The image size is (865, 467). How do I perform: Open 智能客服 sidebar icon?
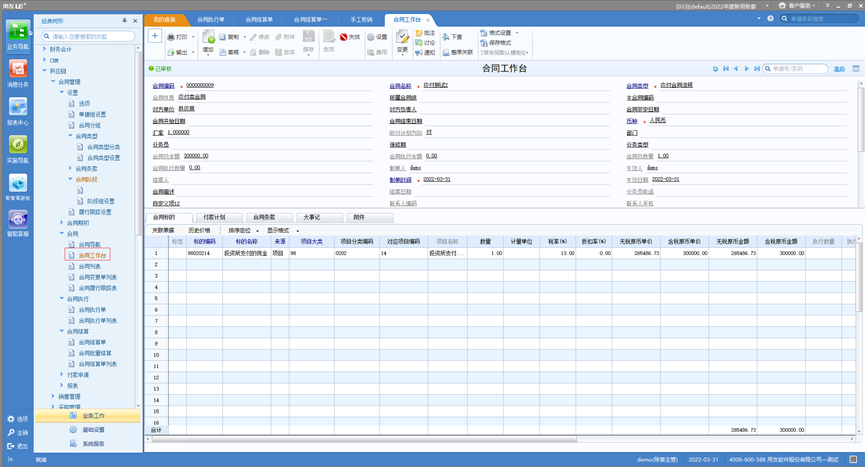point(18,223)
